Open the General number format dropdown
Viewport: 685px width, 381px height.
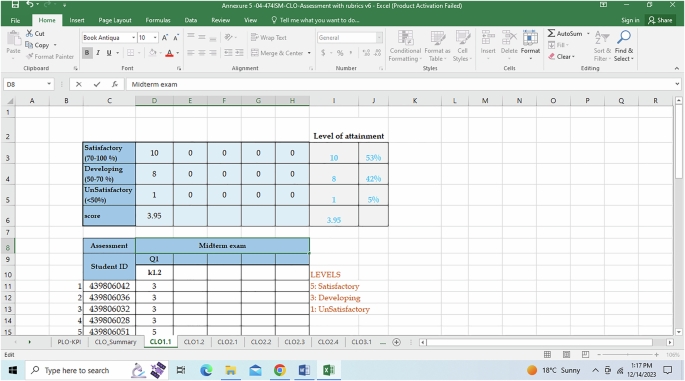point(379,38)
